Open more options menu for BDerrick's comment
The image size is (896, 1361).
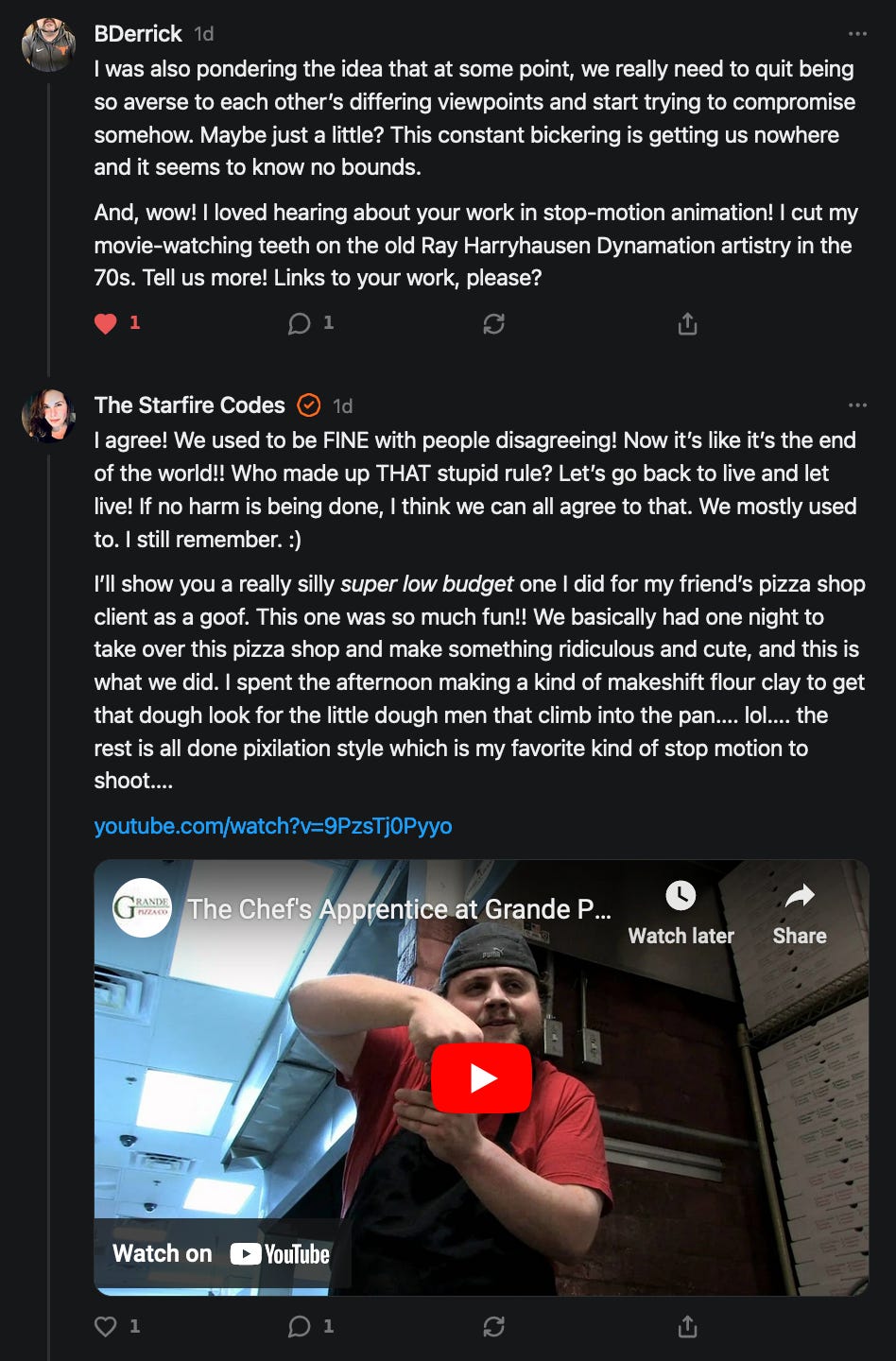coord(857,34)
